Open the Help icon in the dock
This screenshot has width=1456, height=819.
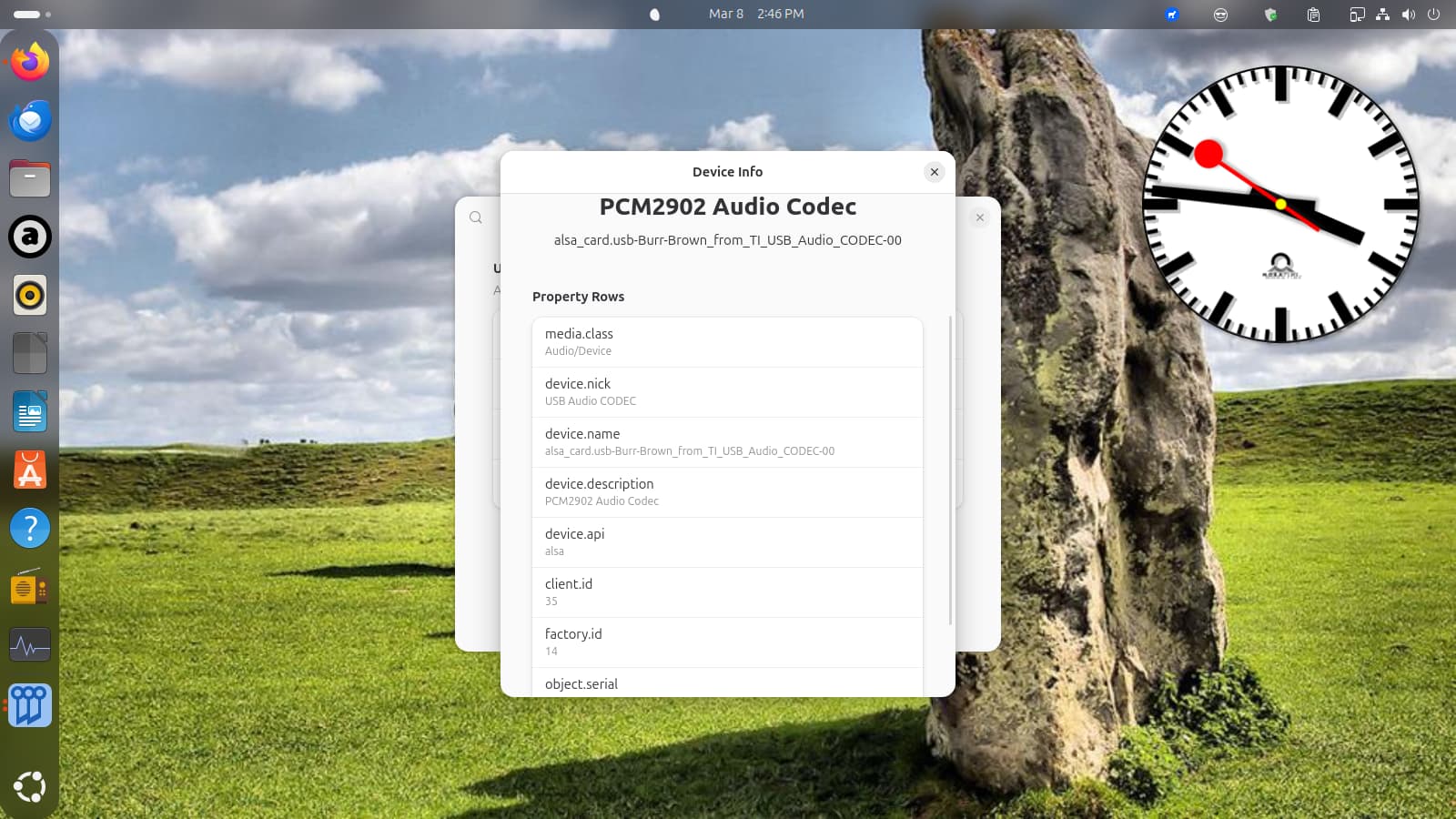pyautogui.click(x=30, y=529)
